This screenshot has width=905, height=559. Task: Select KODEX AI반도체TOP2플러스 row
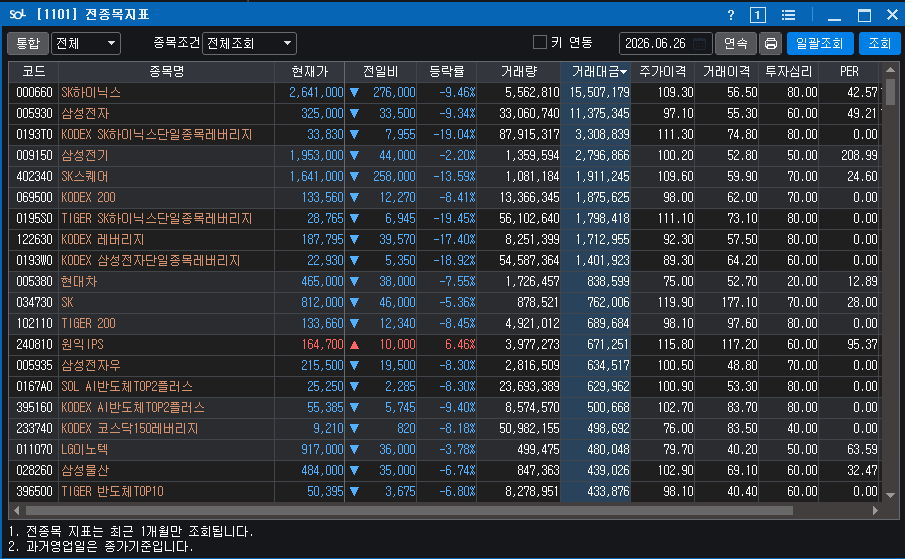[444, 408]
